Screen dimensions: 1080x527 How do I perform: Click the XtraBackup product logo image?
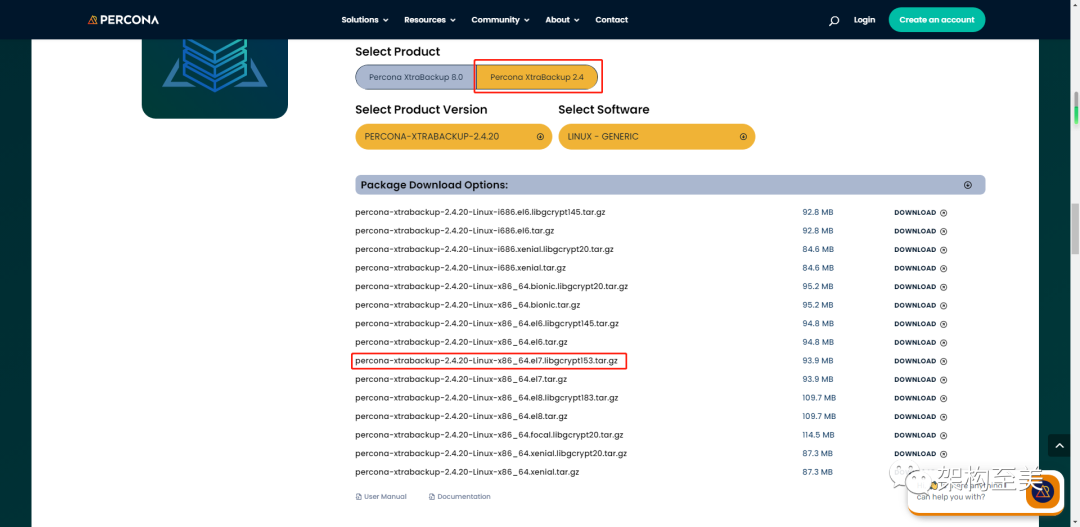click(x=215, y=79)
